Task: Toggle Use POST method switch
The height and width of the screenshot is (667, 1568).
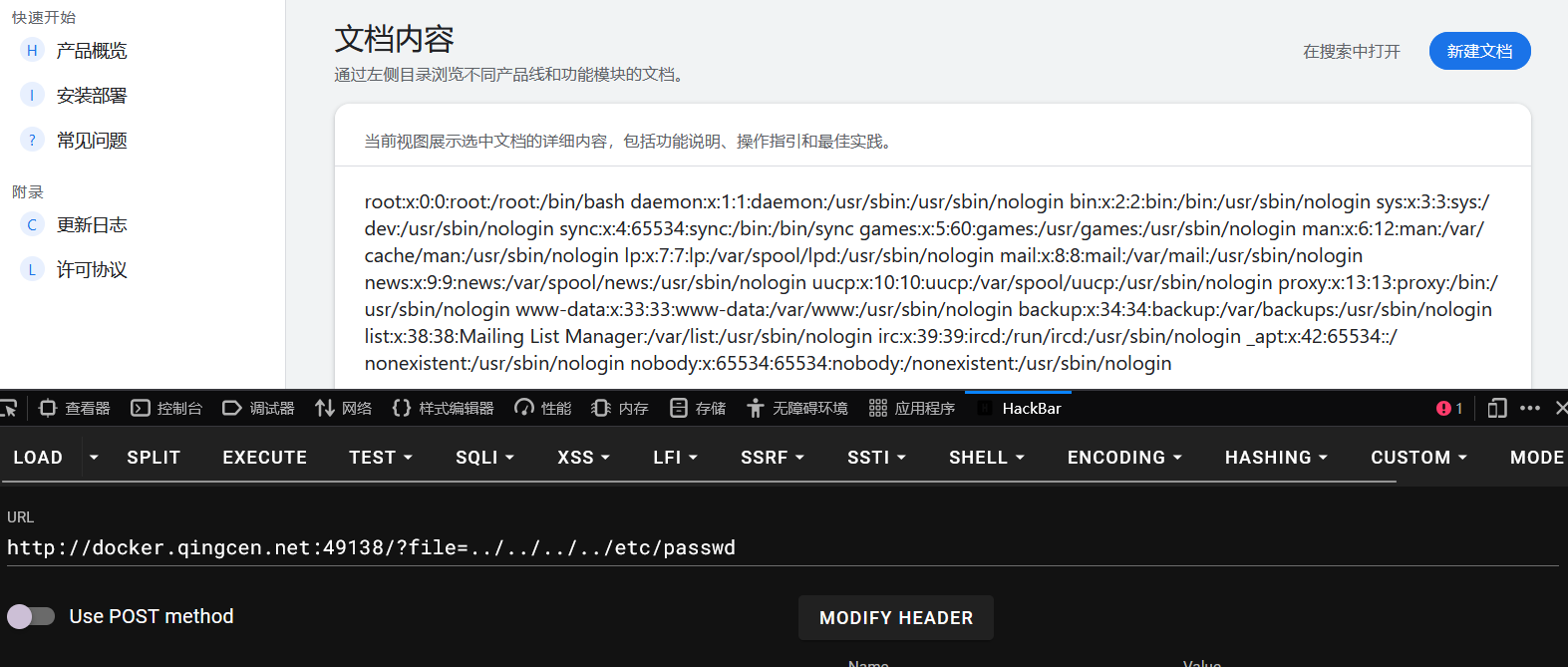Action: [x=31, y=616]
